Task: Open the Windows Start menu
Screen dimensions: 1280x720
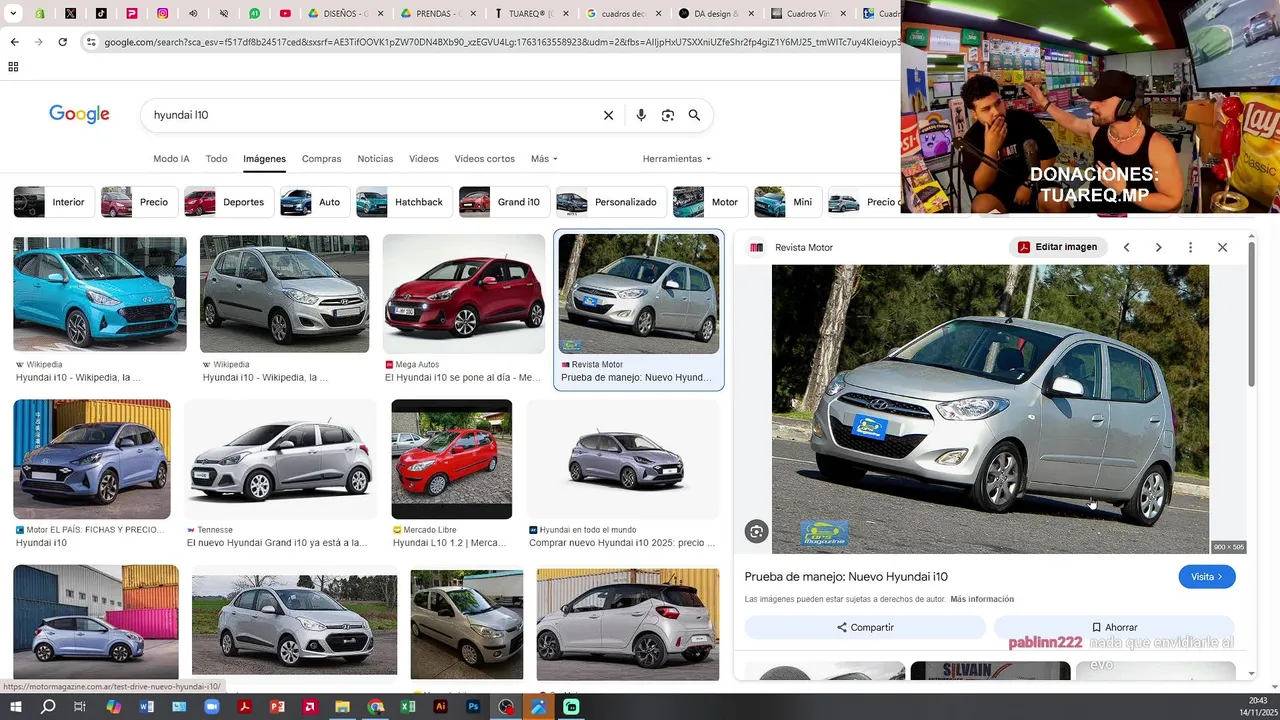Action: point(15,707)
